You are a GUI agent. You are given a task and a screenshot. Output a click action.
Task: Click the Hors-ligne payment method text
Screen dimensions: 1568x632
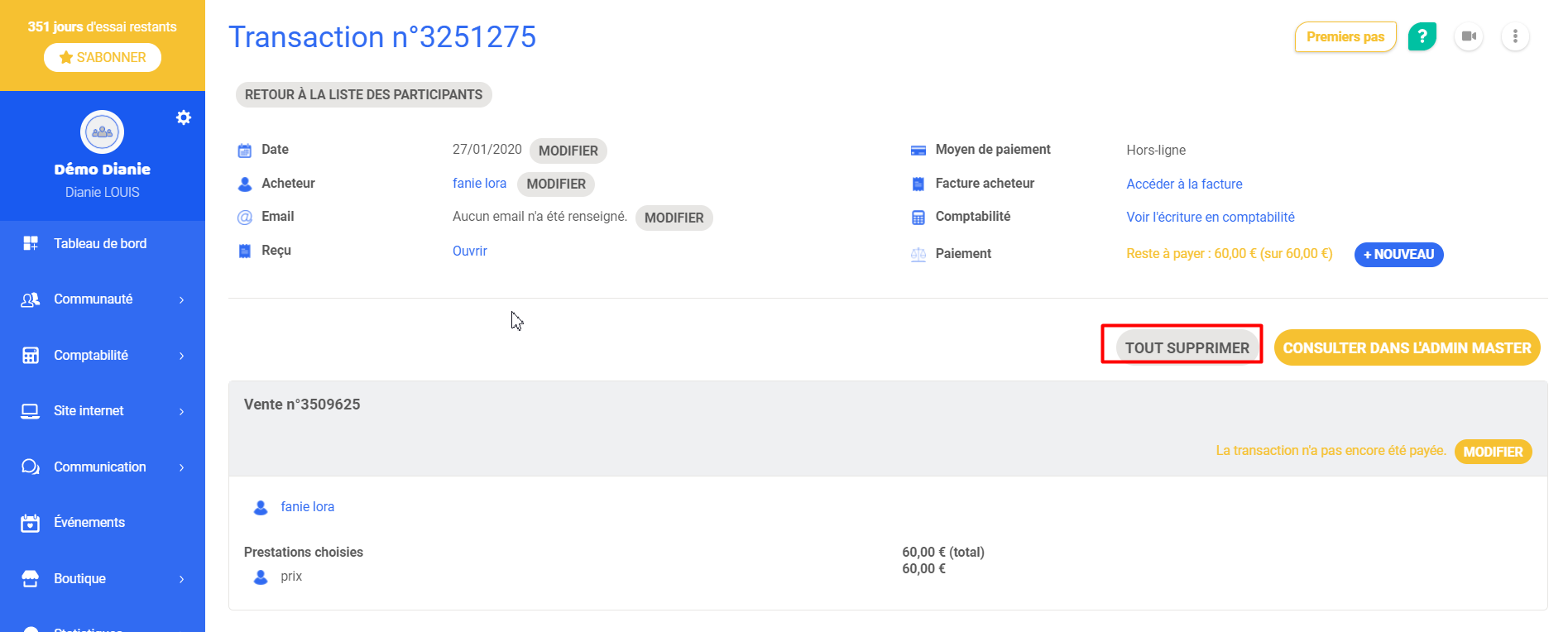(1156, 150)
